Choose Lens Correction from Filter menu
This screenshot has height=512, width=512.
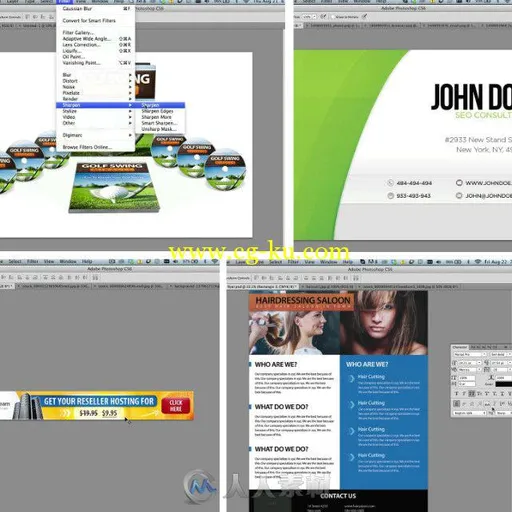(x=97, y=45)
